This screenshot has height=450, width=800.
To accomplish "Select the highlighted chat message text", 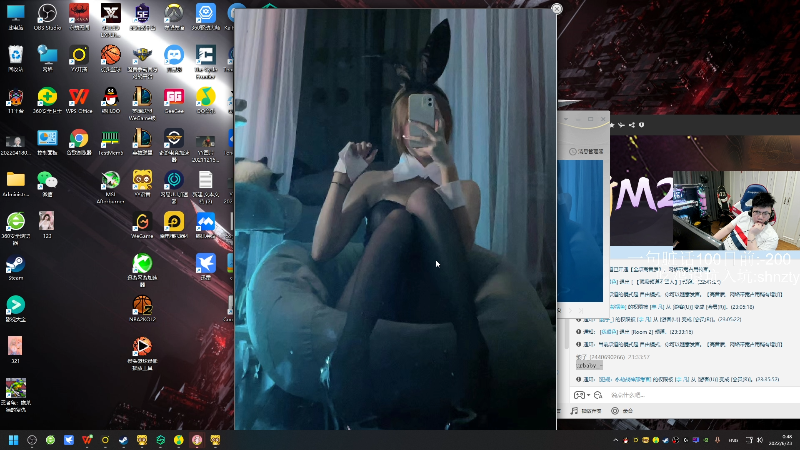I will tap(589, 365).
